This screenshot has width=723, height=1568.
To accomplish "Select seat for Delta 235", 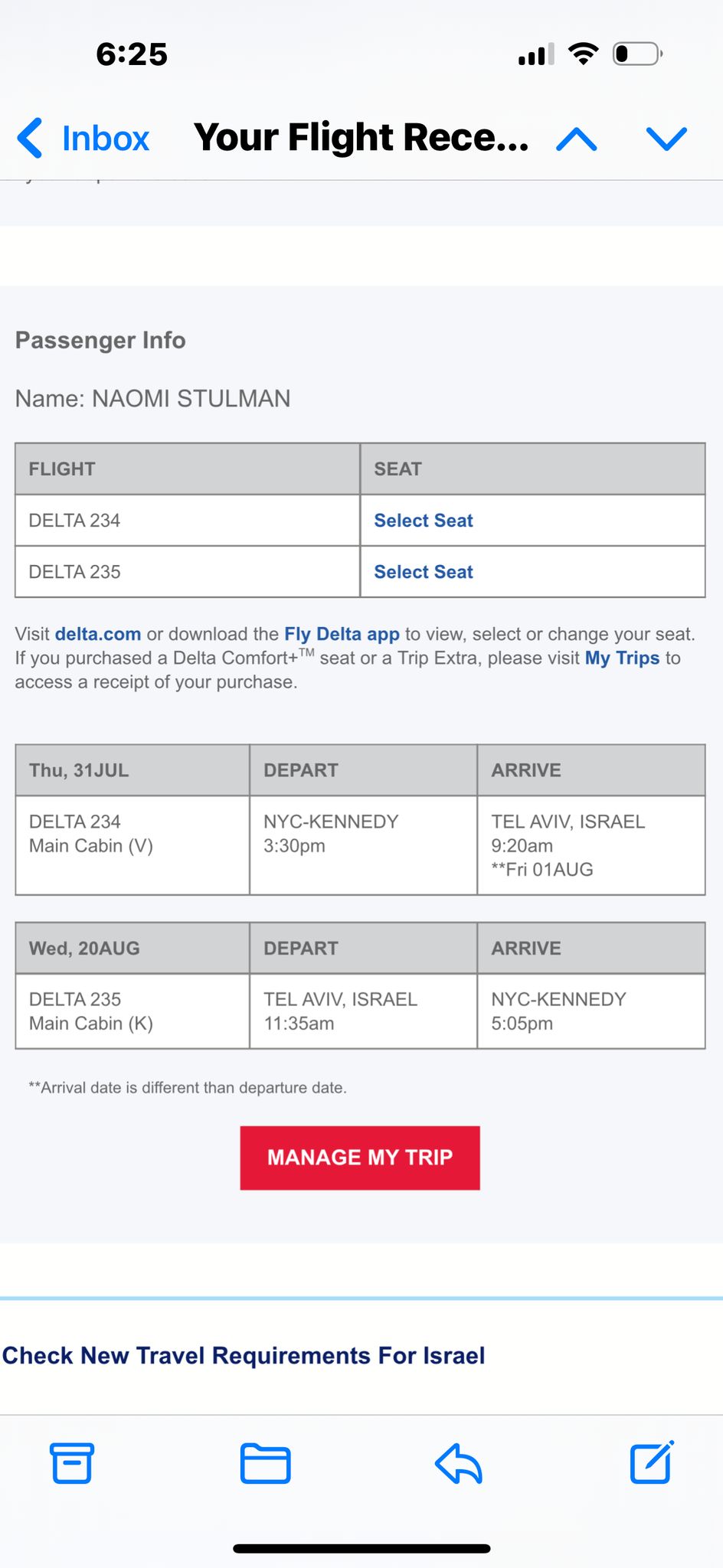I will point(423,572).
